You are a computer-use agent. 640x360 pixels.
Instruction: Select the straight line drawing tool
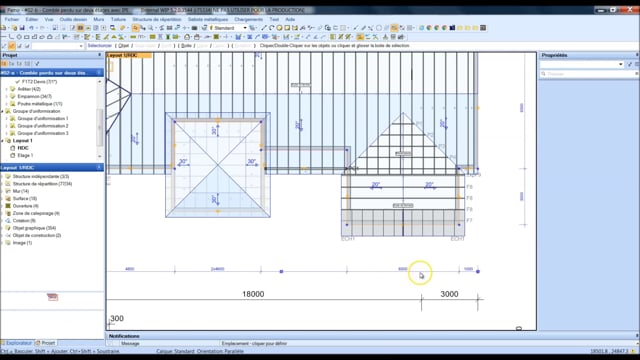pyautogui.click(x=264, y=28)
